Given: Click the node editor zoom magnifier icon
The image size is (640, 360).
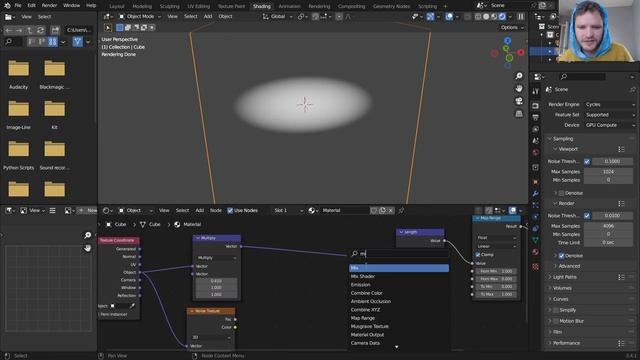Looking at the screenshot, I should tap(87, 235).
